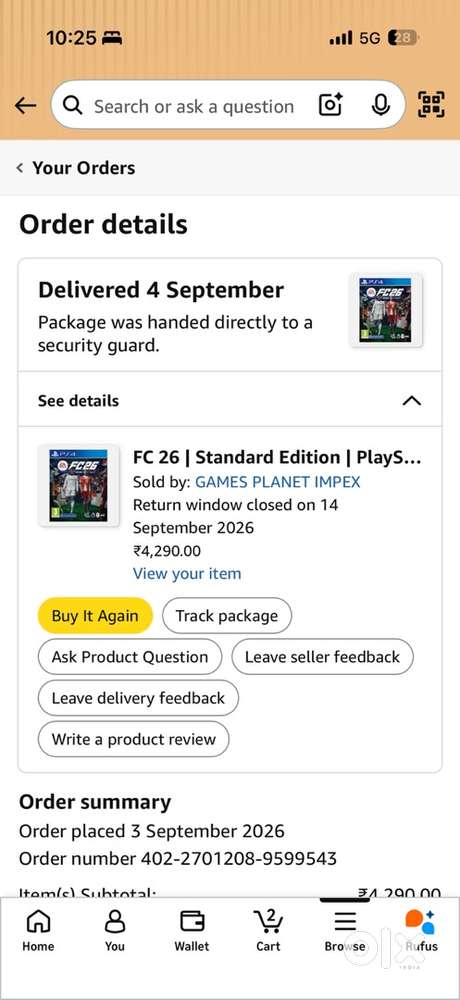Click Track package button
460x1000 pixels.
226,615
